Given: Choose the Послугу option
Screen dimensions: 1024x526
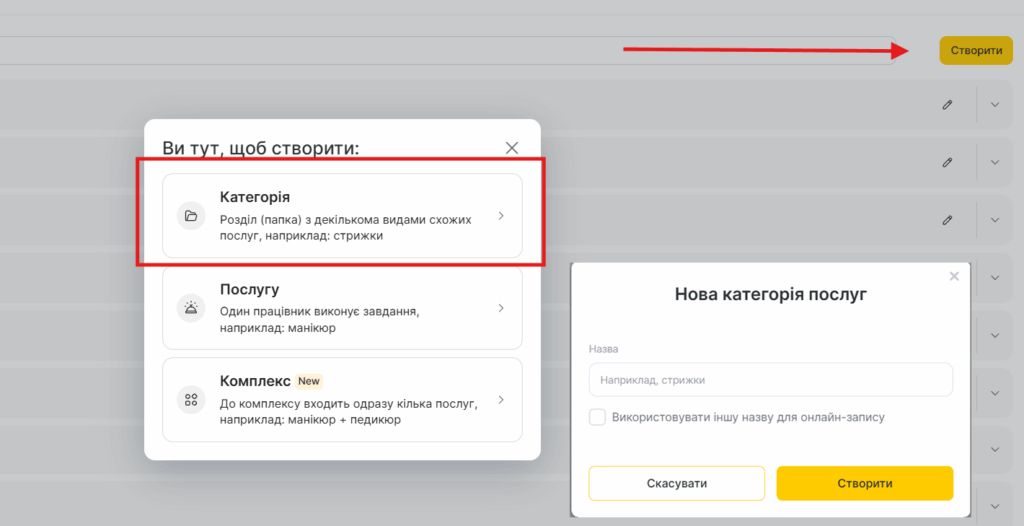Looking at the screenshot, I should click(x=342, y=308).
